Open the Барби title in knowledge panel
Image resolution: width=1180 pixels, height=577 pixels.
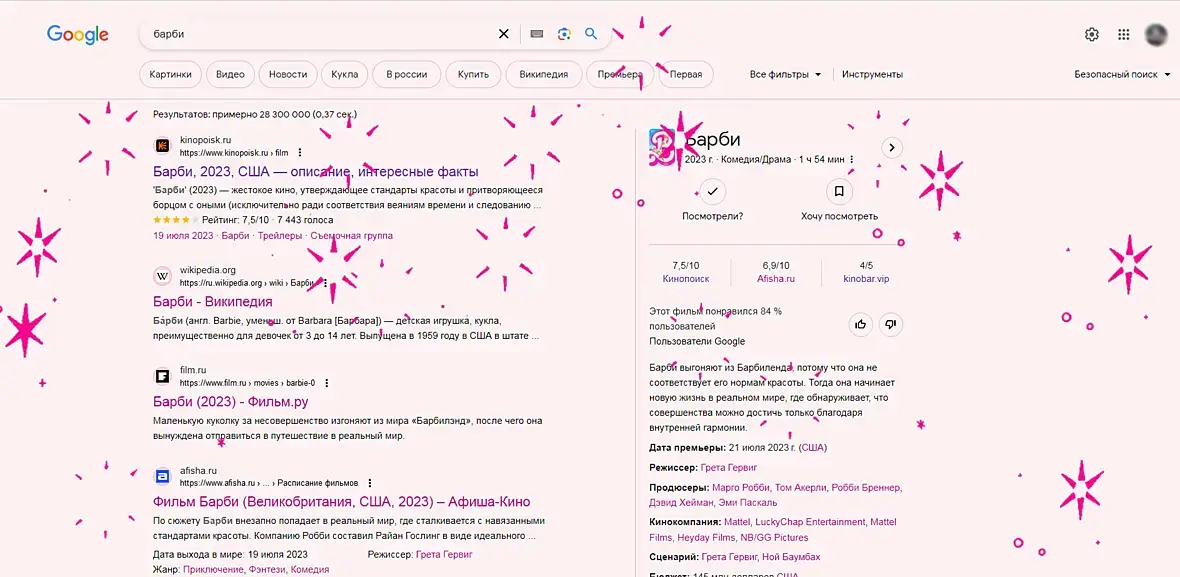click(x=713, y=139)
